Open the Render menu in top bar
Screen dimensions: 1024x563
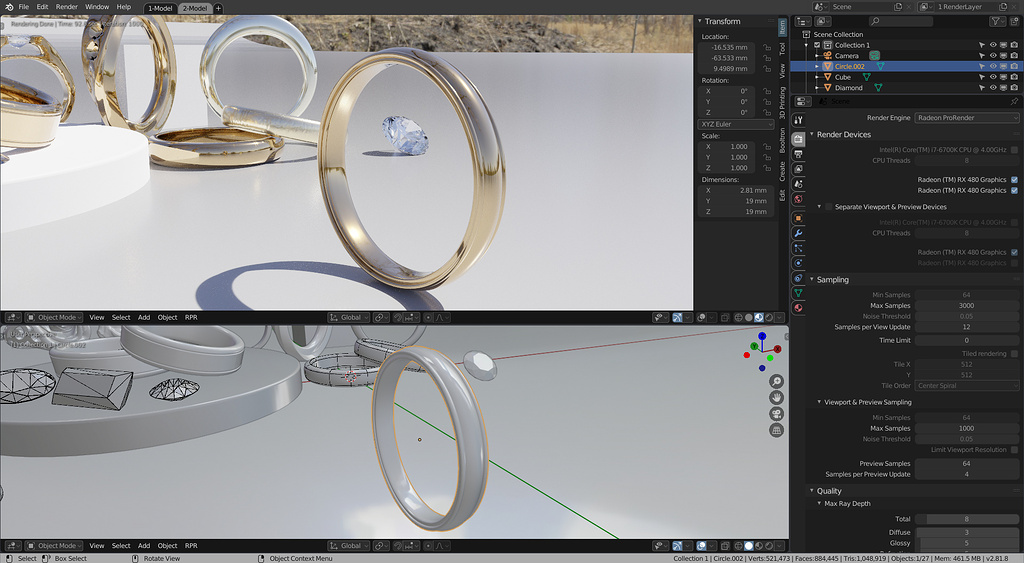pyautogui.click(x=67, y=7)
